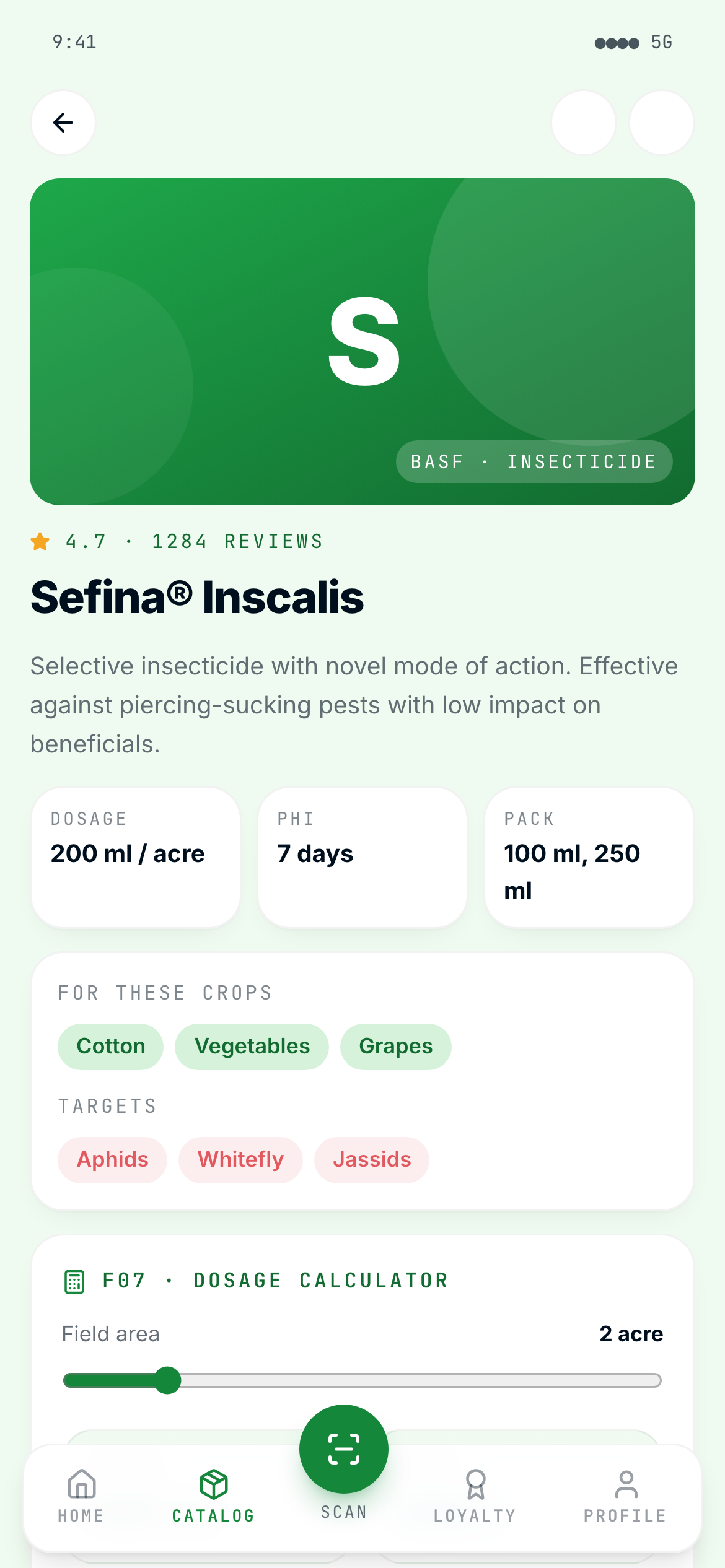This screenshot has width=725, height=1568.
Task: Click the calculator icon beside Dosage Calculator
Action: pos(74,1281)
